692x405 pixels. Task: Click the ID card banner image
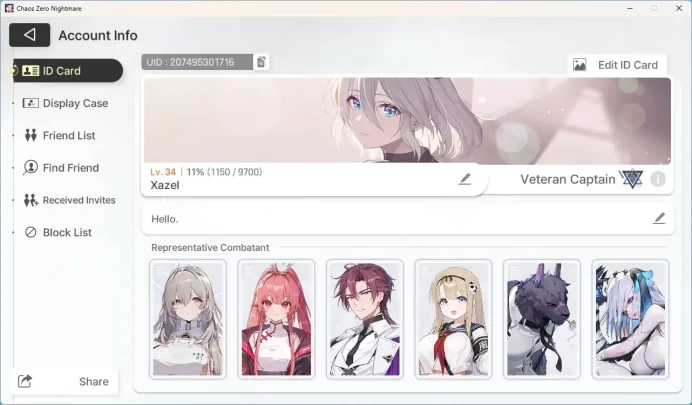[407, 121]
